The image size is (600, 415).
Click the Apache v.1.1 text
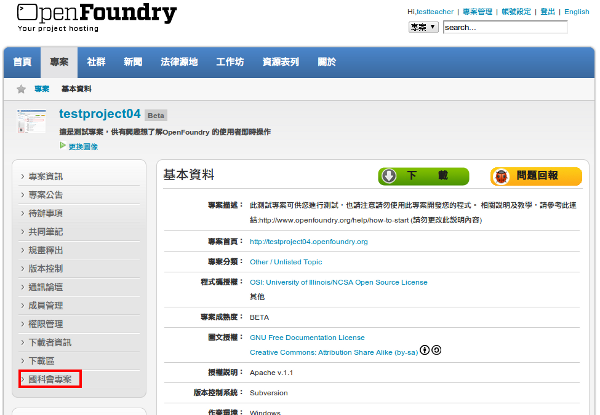[x=271, y=373]
